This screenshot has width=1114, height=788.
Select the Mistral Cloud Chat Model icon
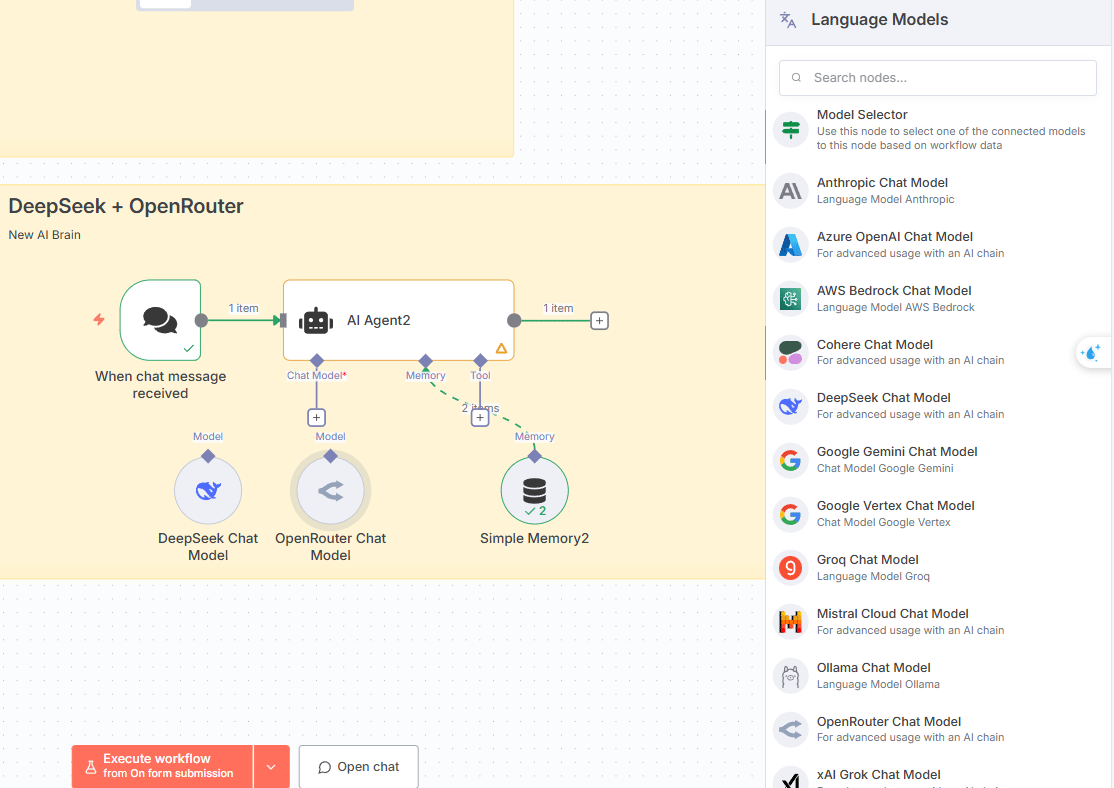coord(791,622)
